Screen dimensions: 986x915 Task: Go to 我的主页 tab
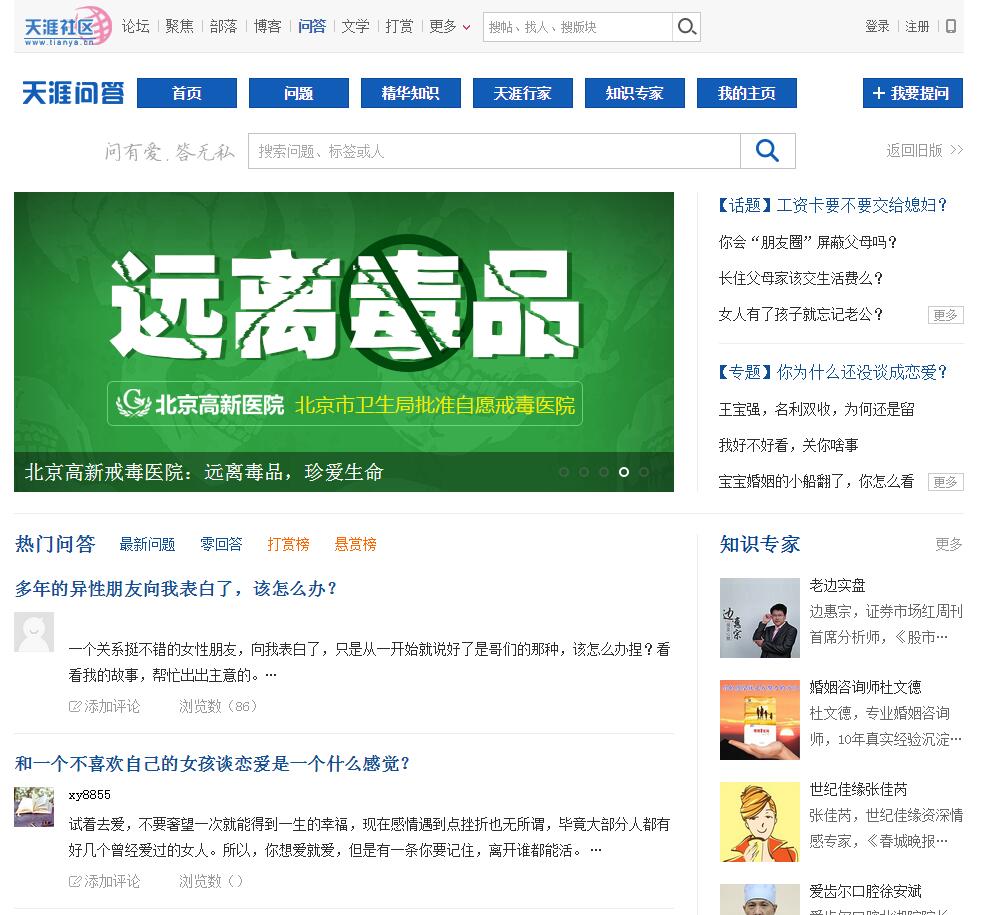[746, 93]
